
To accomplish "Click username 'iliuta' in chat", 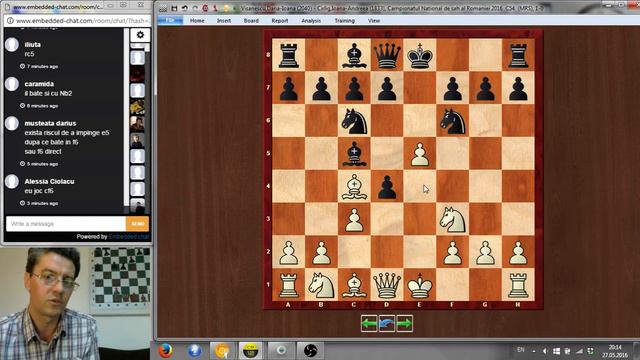I will 33,44.
